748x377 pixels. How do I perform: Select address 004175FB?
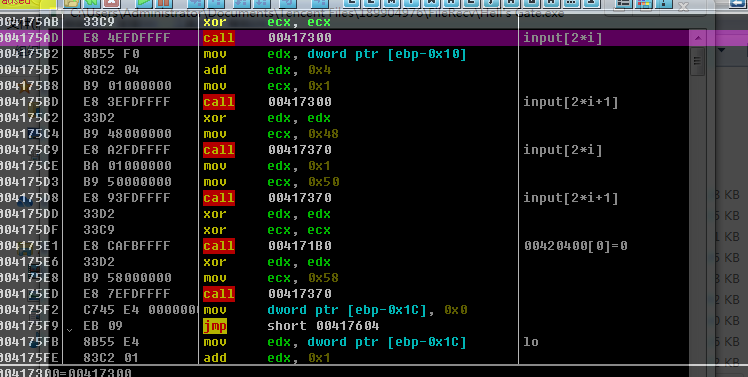click(x=29, y=342)
